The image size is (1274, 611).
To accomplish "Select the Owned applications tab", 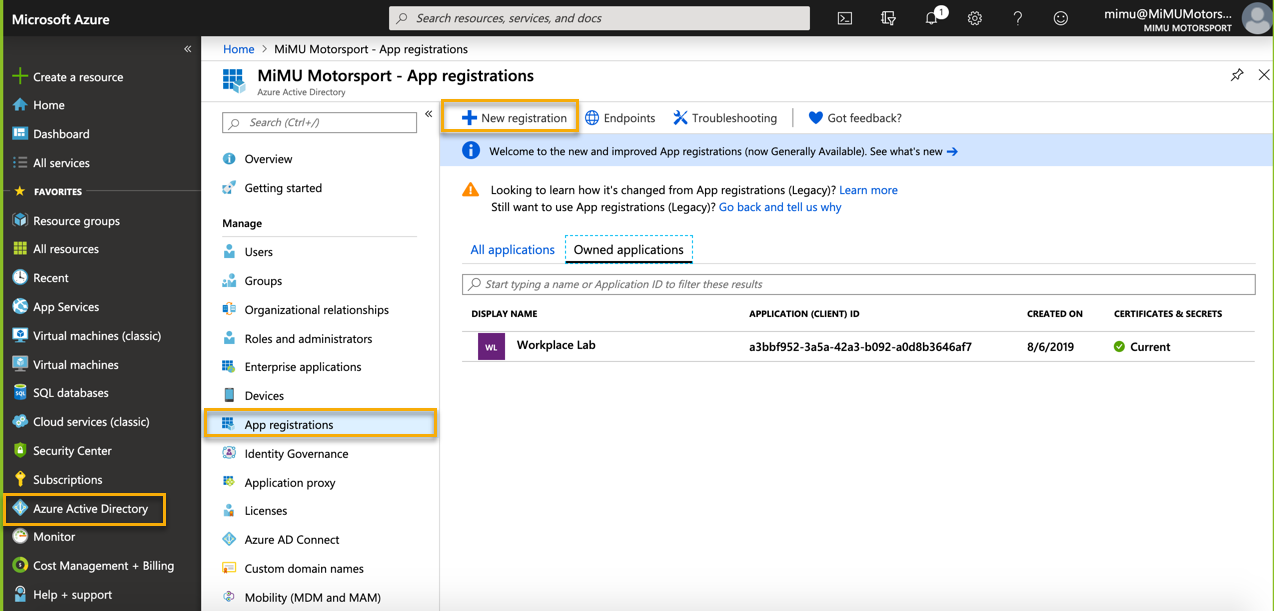I will click(x=628, y=250).
